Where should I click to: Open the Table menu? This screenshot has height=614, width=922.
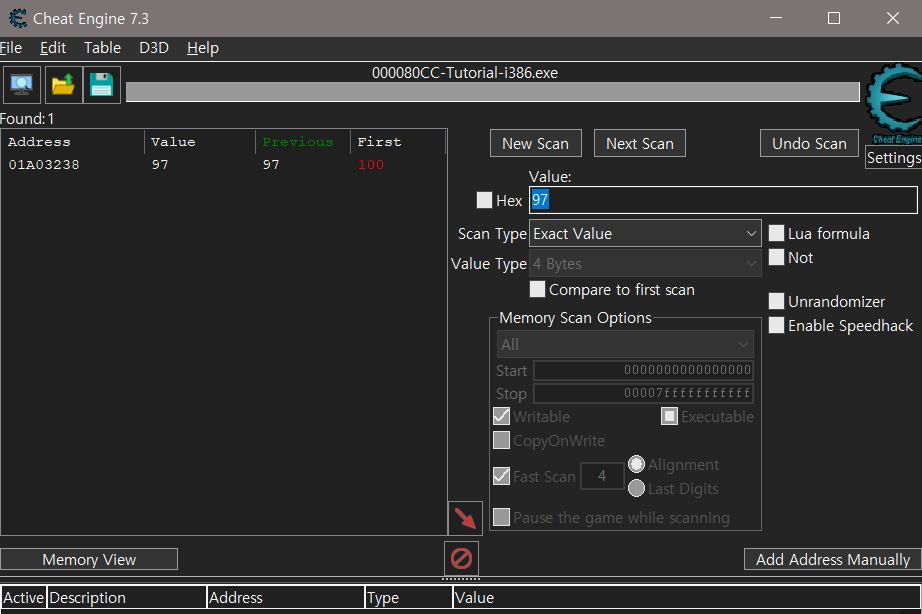[x=102, y=48]
